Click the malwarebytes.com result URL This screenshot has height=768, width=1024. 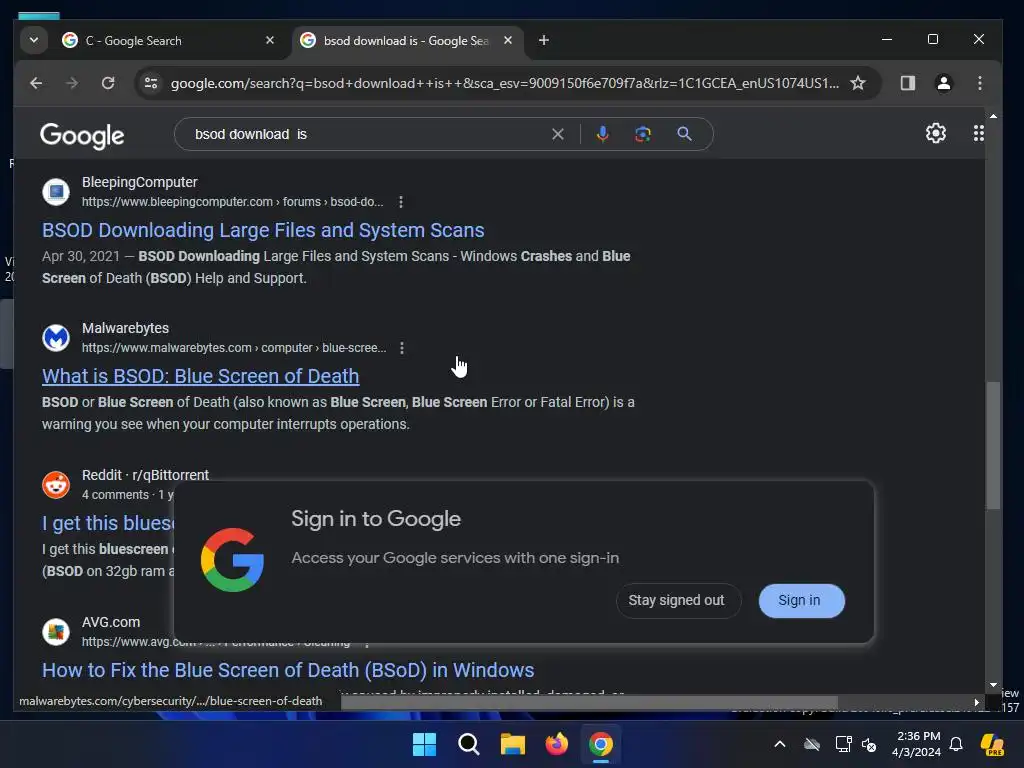234,348
